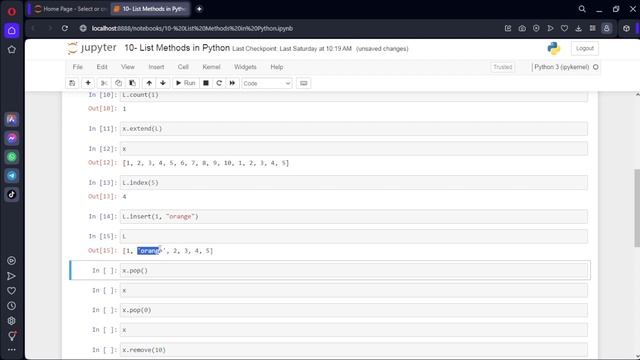
Task: Open Aria AI in the sidebar
Action: [11, 119]
